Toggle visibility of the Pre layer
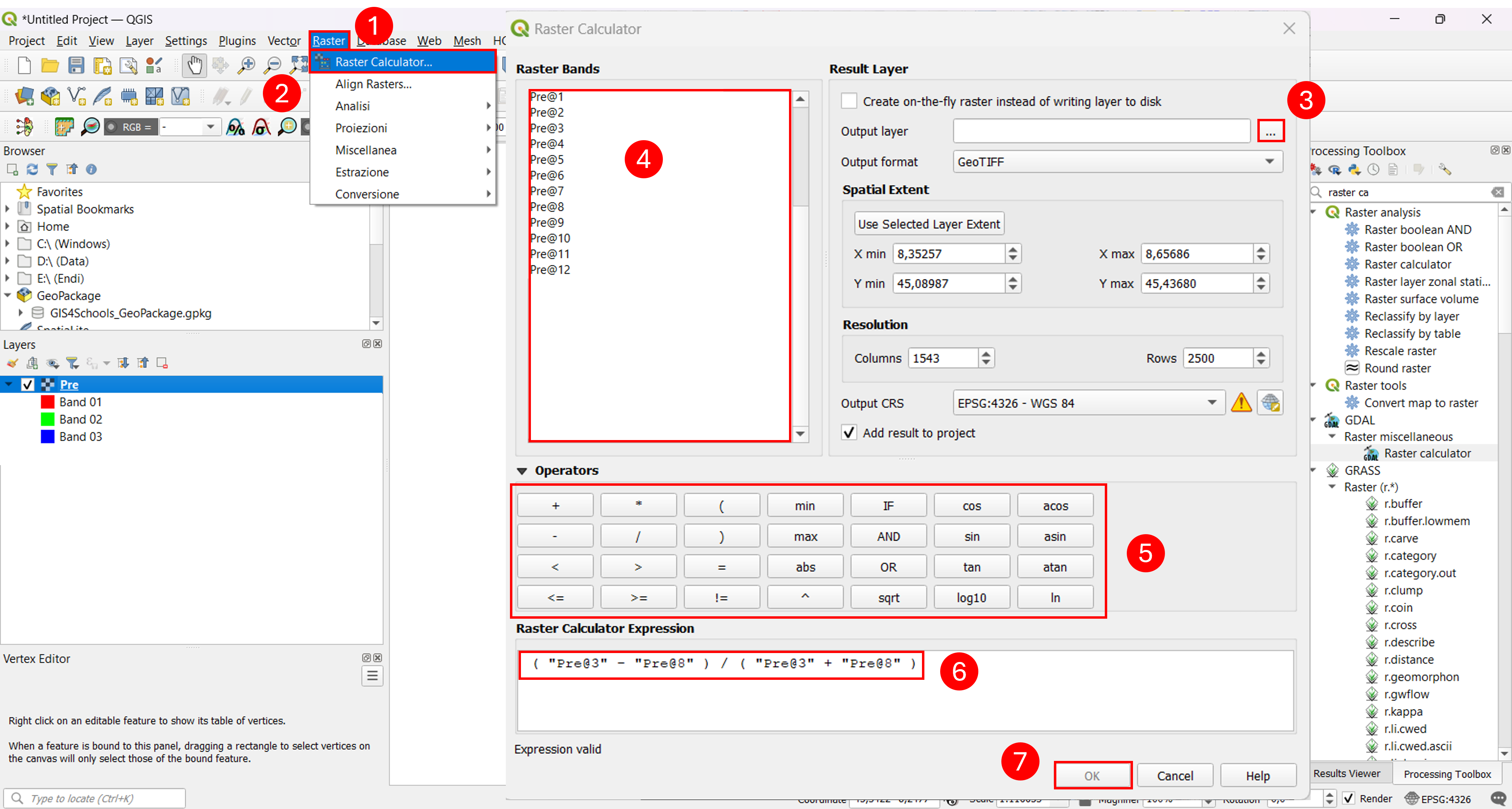 coord(27,384)
